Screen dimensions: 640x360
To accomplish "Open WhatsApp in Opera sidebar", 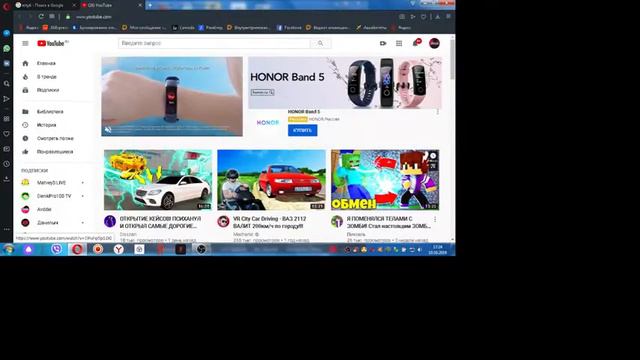I will 7,49.
